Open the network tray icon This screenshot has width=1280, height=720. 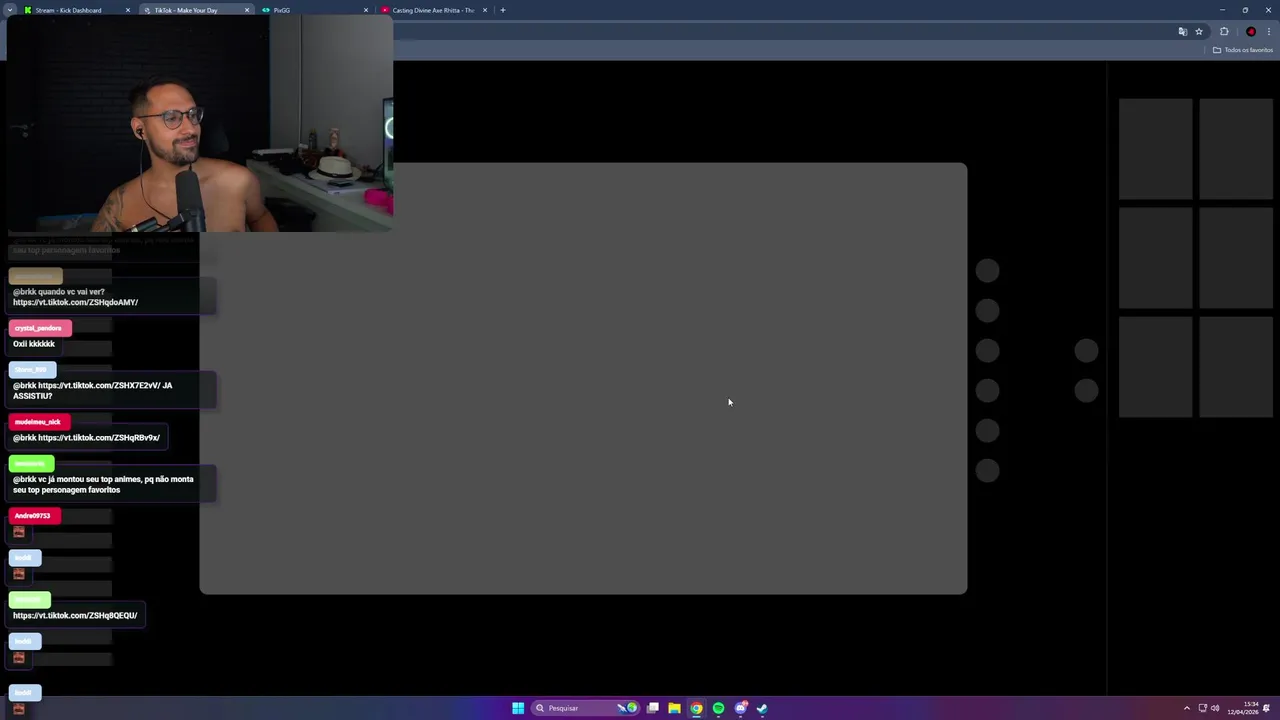pyautogui.click(x=1203, y=708)
